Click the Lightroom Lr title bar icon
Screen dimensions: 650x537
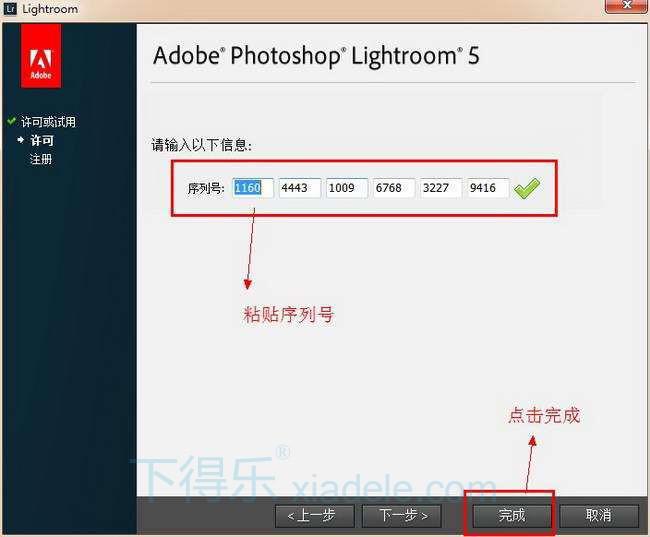10,8
